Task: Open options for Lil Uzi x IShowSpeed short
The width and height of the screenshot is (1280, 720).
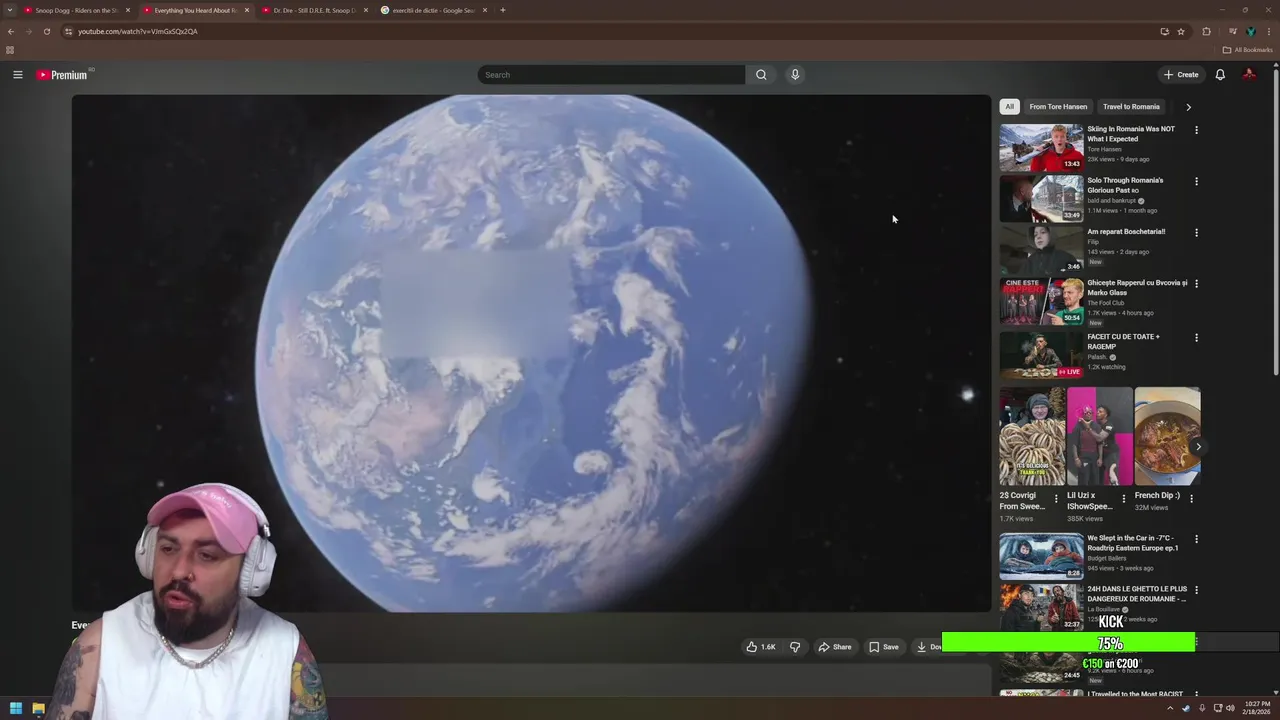Action: pyautogui.click(x=1123, y=498)
